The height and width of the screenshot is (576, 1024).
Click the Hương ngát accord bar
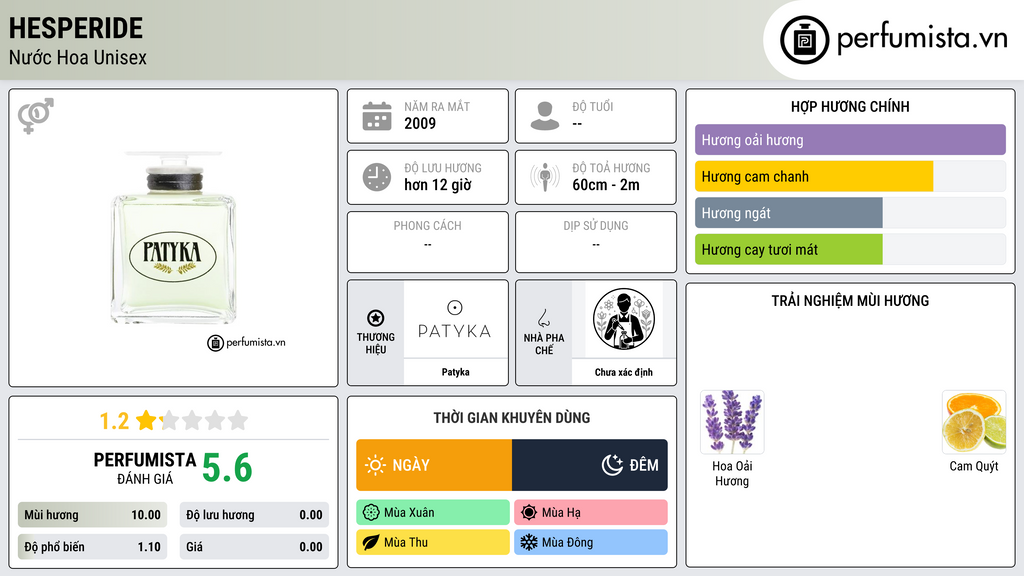pyautogui.click(x=850, y=213)
